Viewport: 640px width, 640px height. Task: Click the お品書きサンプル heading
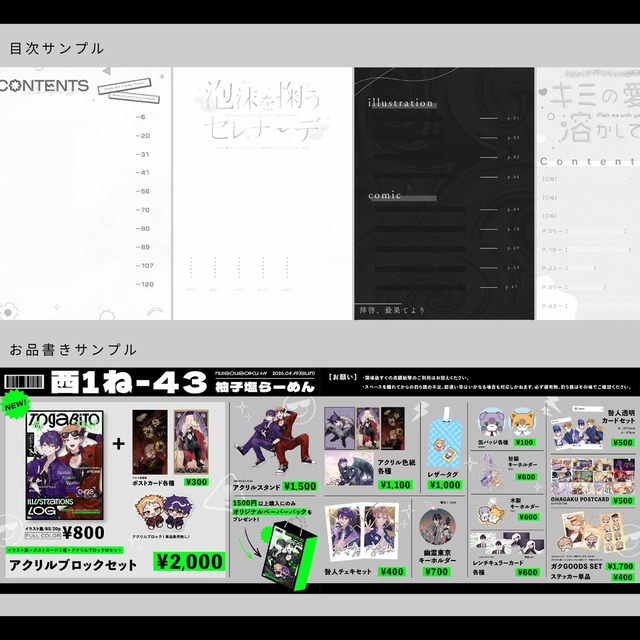click(x=73, y=350)
